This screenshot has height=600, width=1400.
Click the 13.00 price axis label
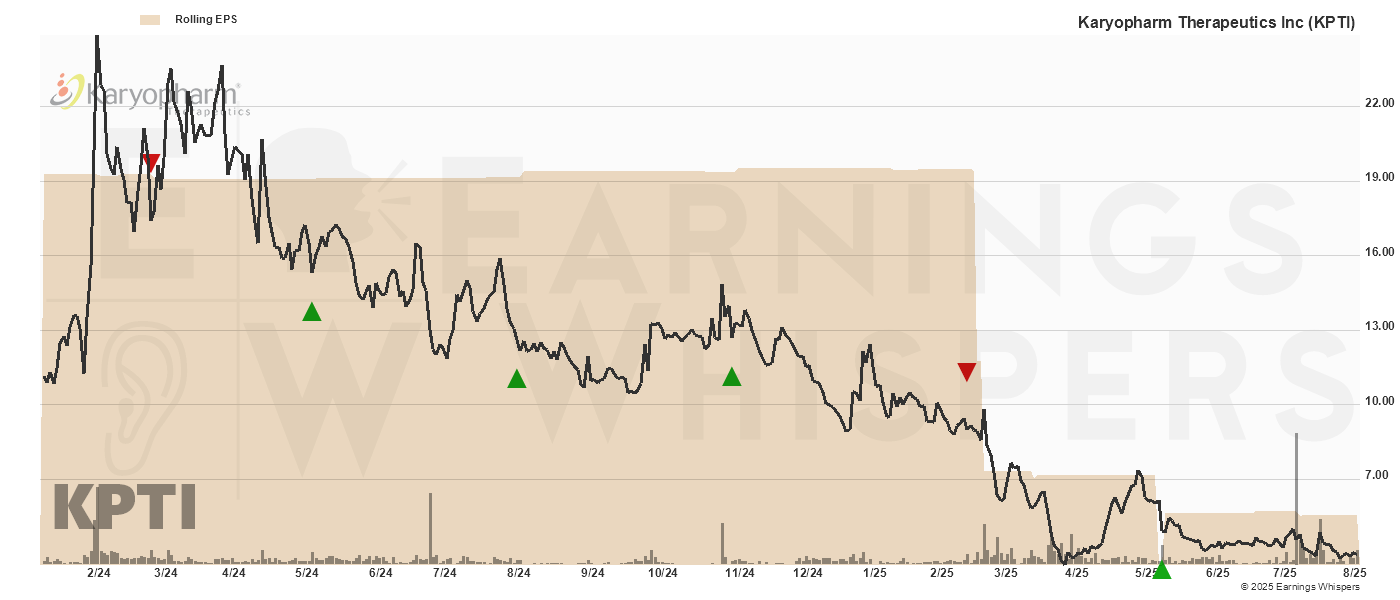coord(1379,326)
